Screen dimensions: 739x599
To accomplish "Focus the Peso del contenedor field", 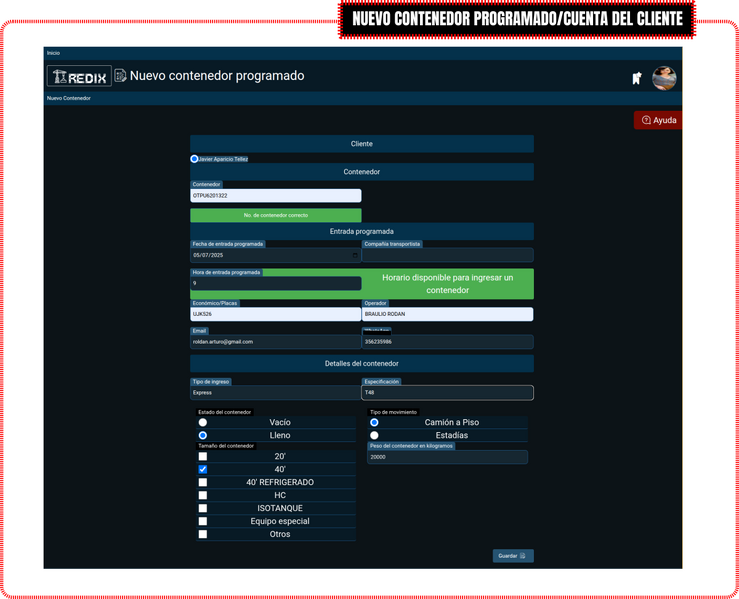I will click(x=447, y=457).
